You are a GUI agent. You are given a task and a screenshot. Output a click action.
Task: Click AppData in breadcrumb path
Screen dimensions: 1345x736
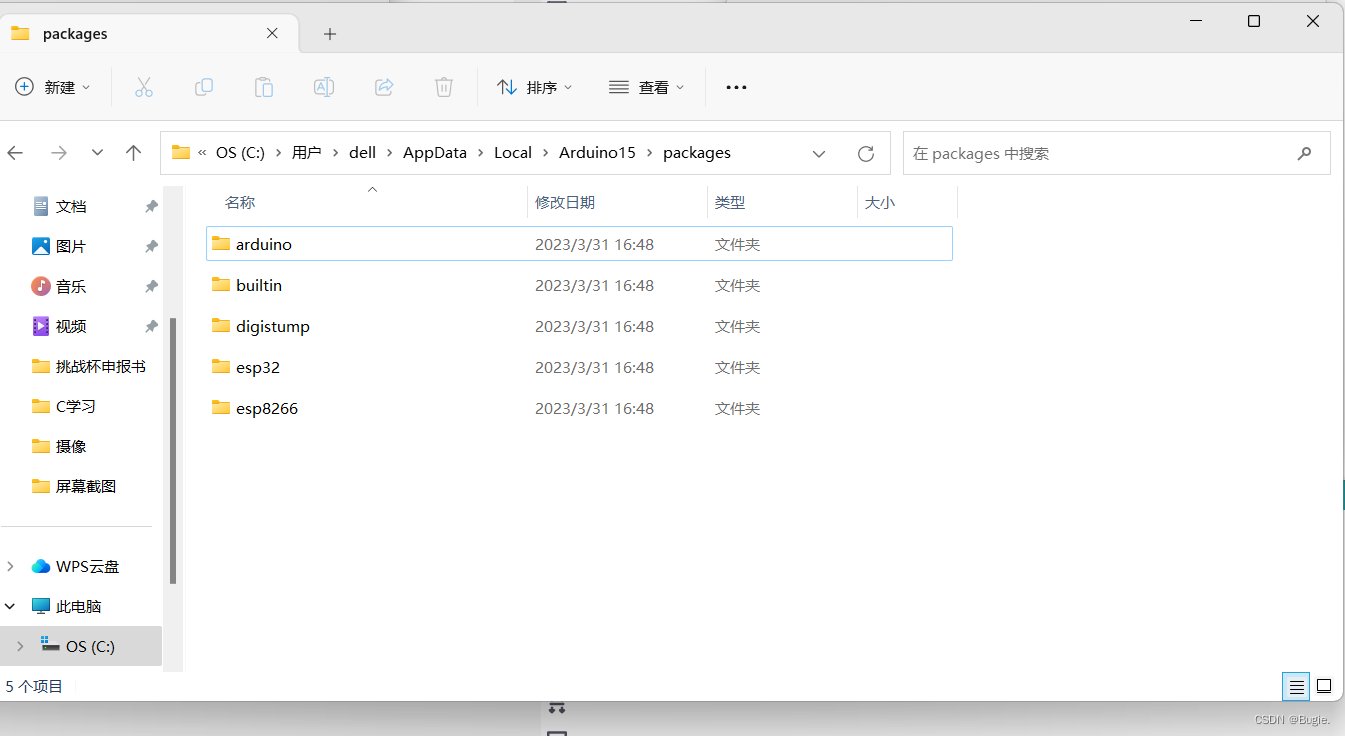pyautogui.click(x=435, y=153)
